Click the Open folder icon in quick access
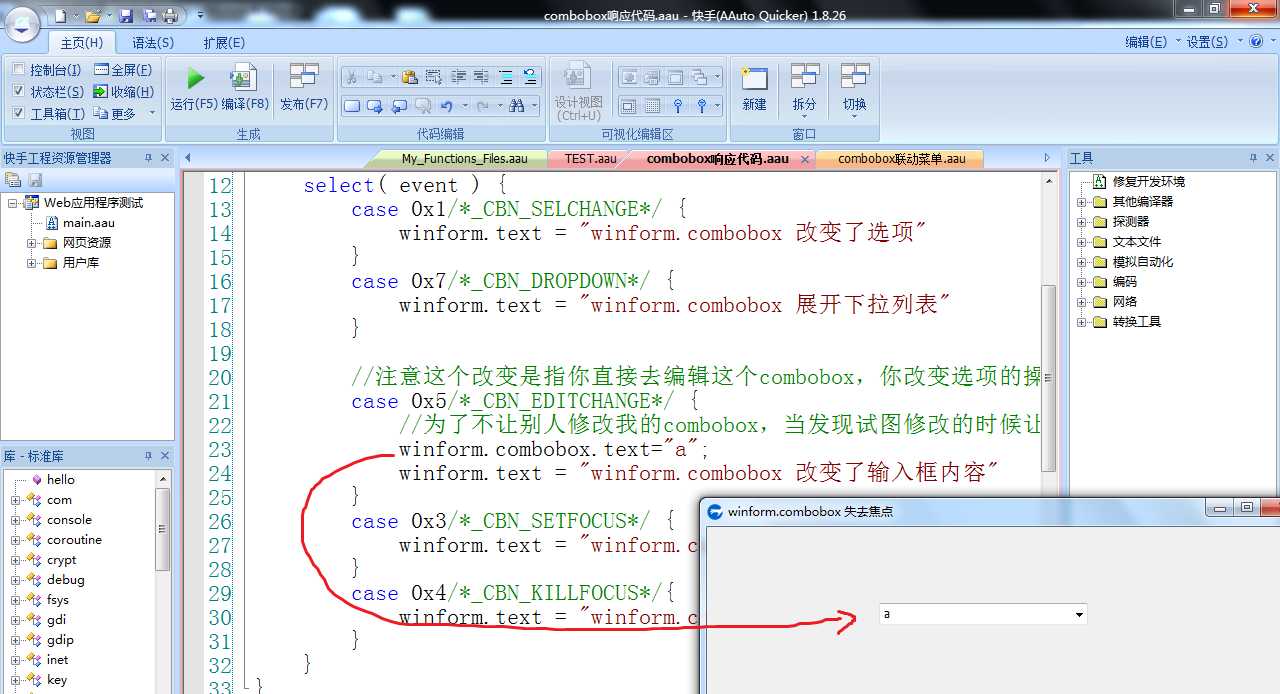 tap(92, 15)
